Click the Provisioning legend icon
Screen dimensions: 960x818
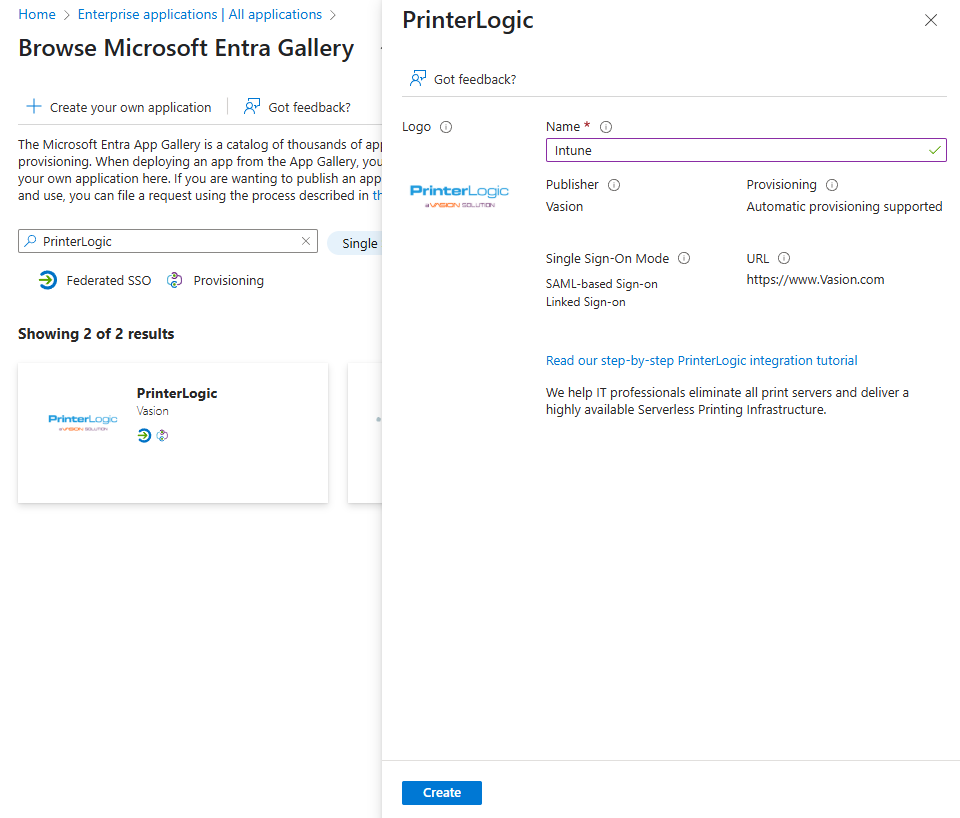[x=174, y=280]
